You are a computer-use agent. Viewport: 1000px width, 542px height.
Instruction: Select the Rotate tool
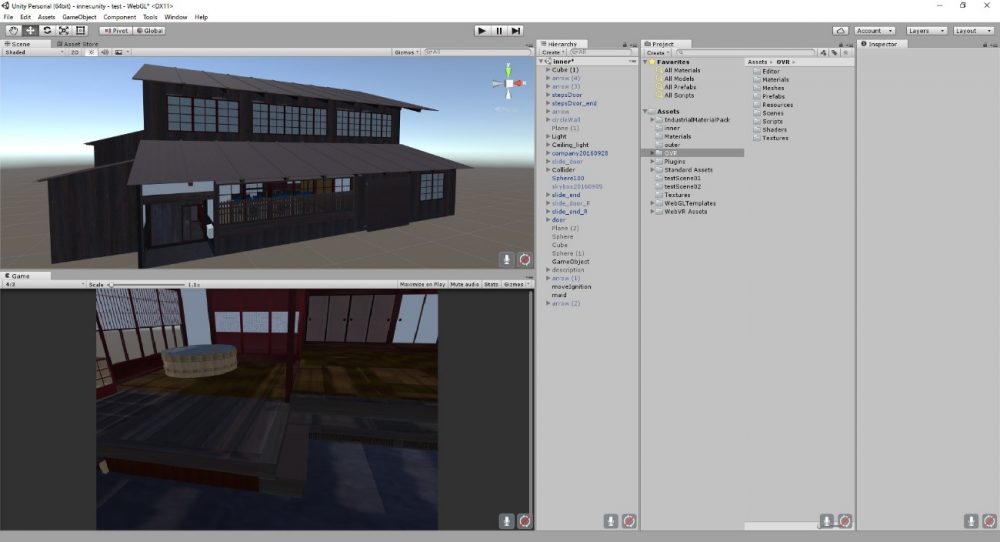coord(47,31)
